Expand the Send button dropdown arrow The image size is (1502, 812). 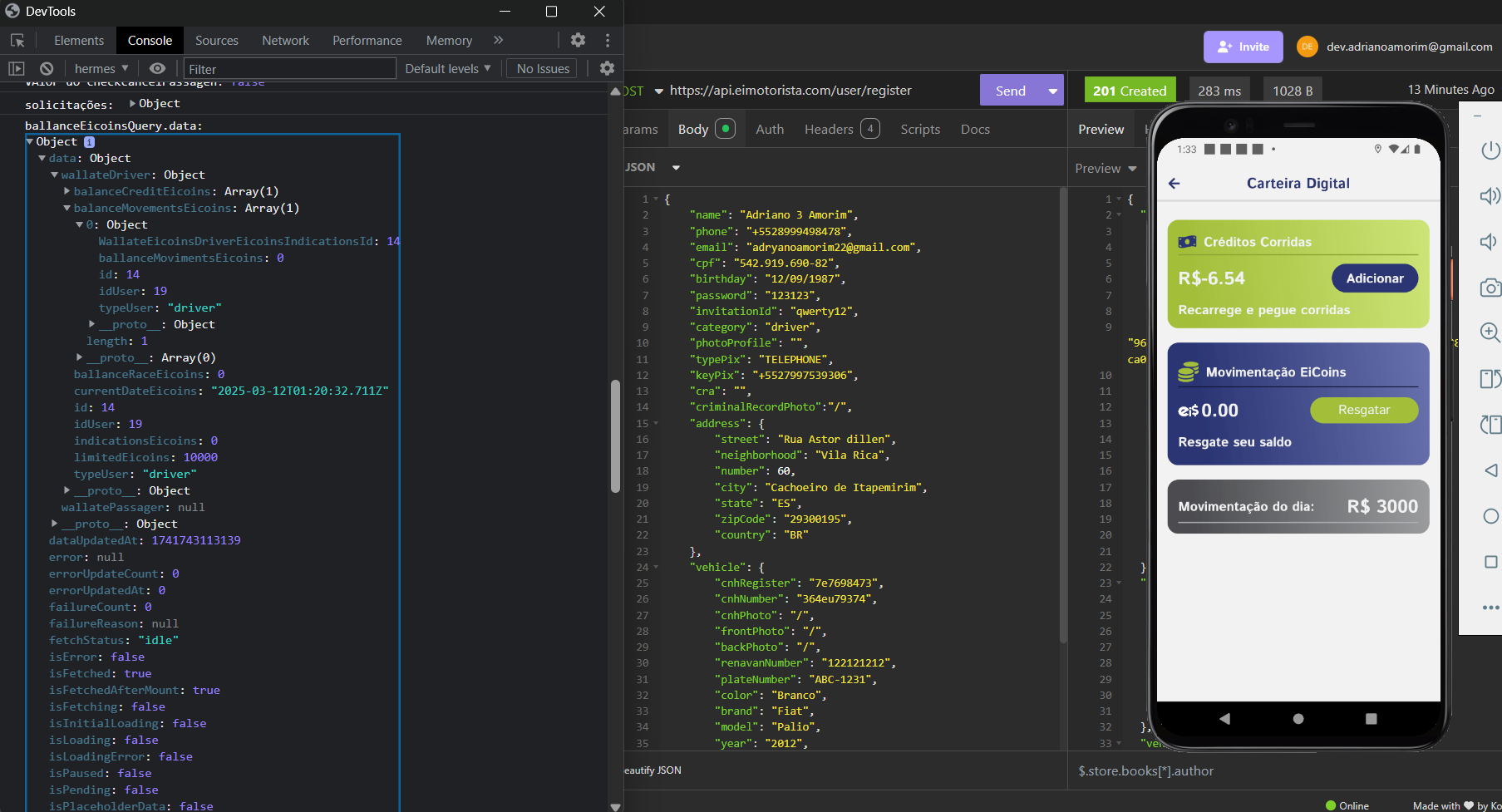(x=1052, y=91)
